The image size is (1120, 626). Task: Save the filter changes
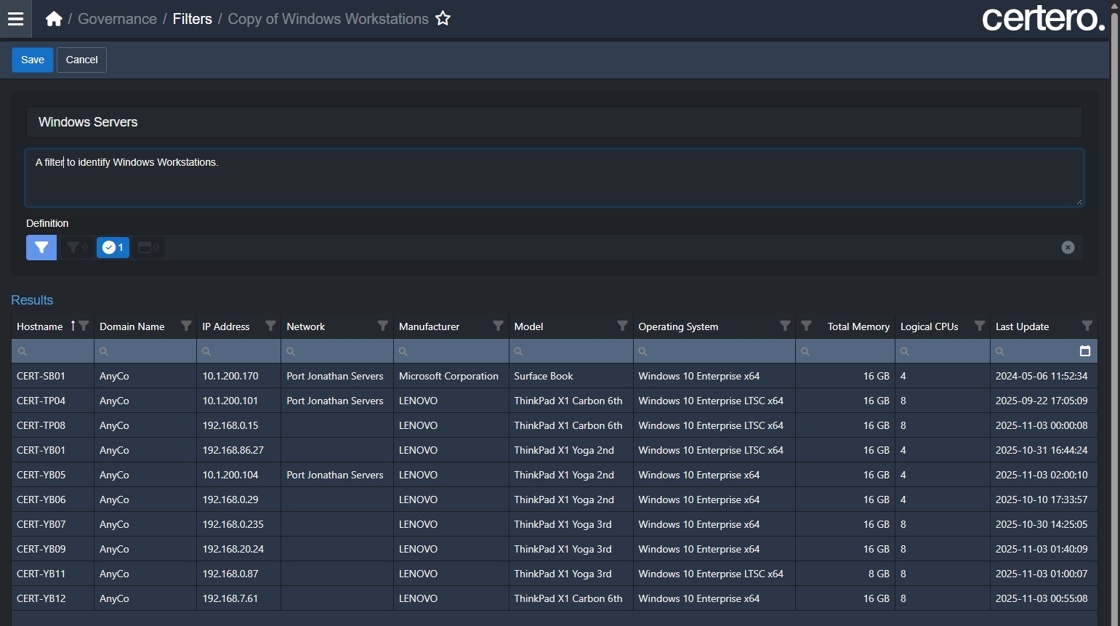pyautogui.click(x=32, y=60)
